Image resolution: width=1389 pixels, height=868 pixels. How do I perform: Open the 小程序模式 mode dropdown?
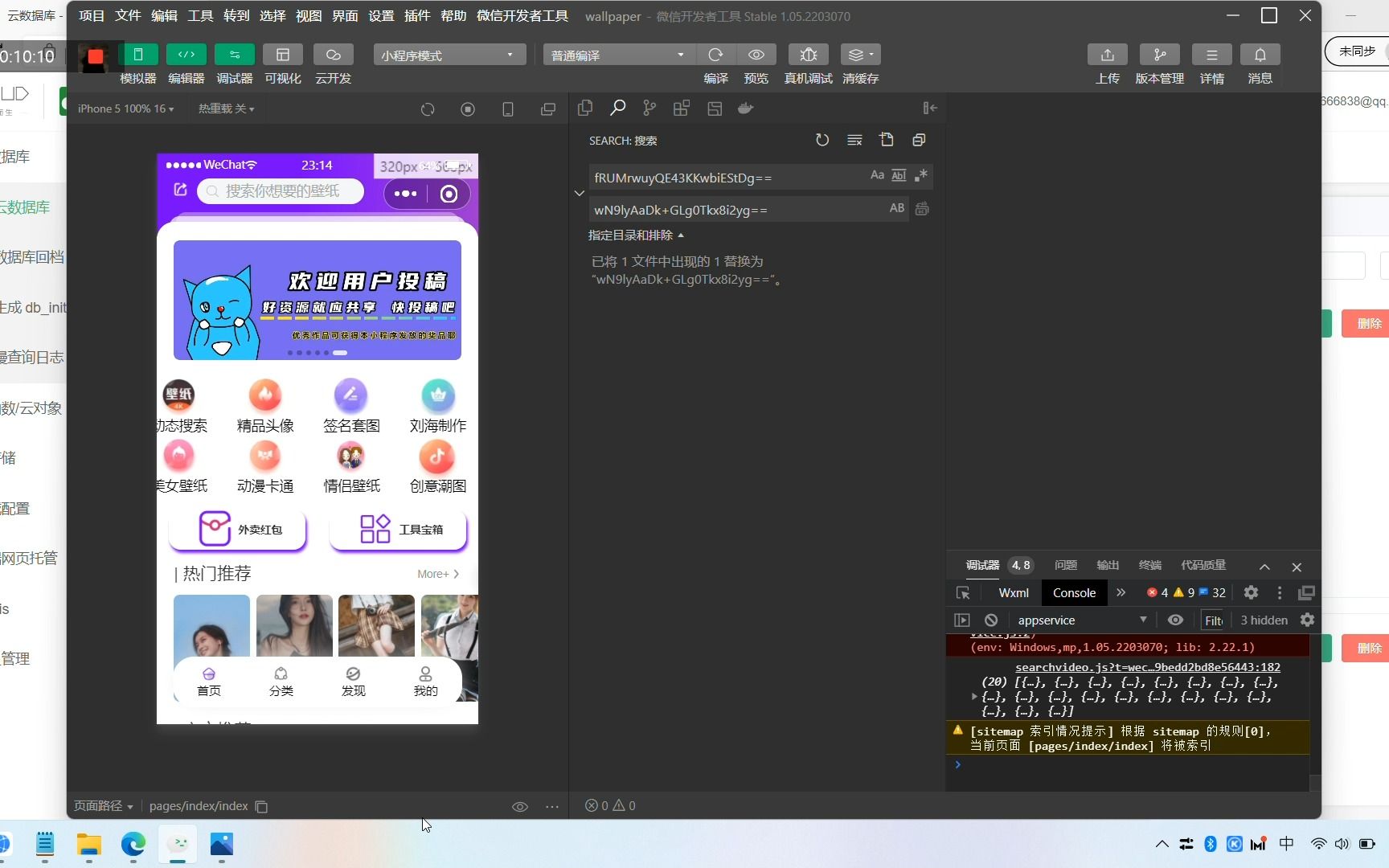(449, 55)
